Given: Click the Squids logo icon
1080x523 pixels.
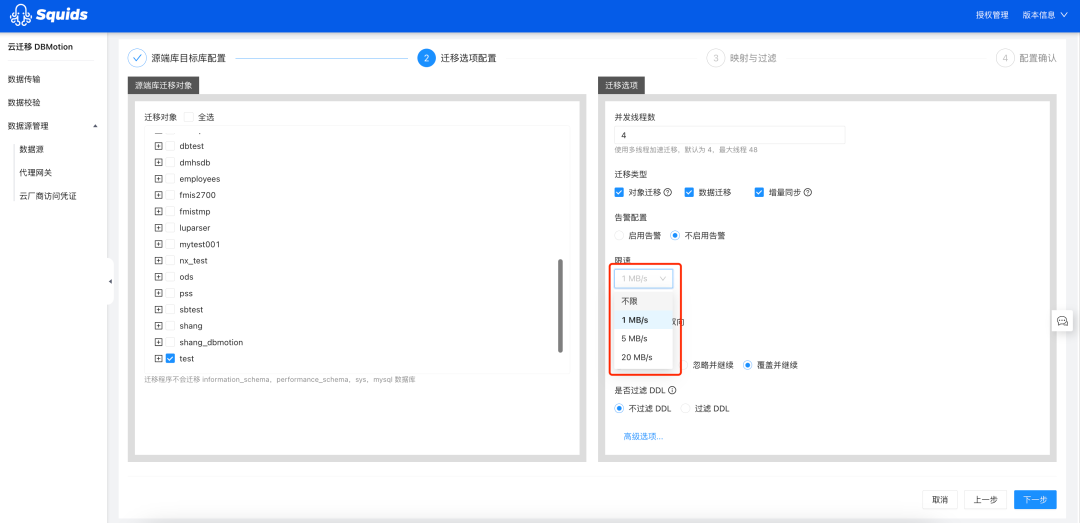Looking at the screenshot, I should 21,14.
